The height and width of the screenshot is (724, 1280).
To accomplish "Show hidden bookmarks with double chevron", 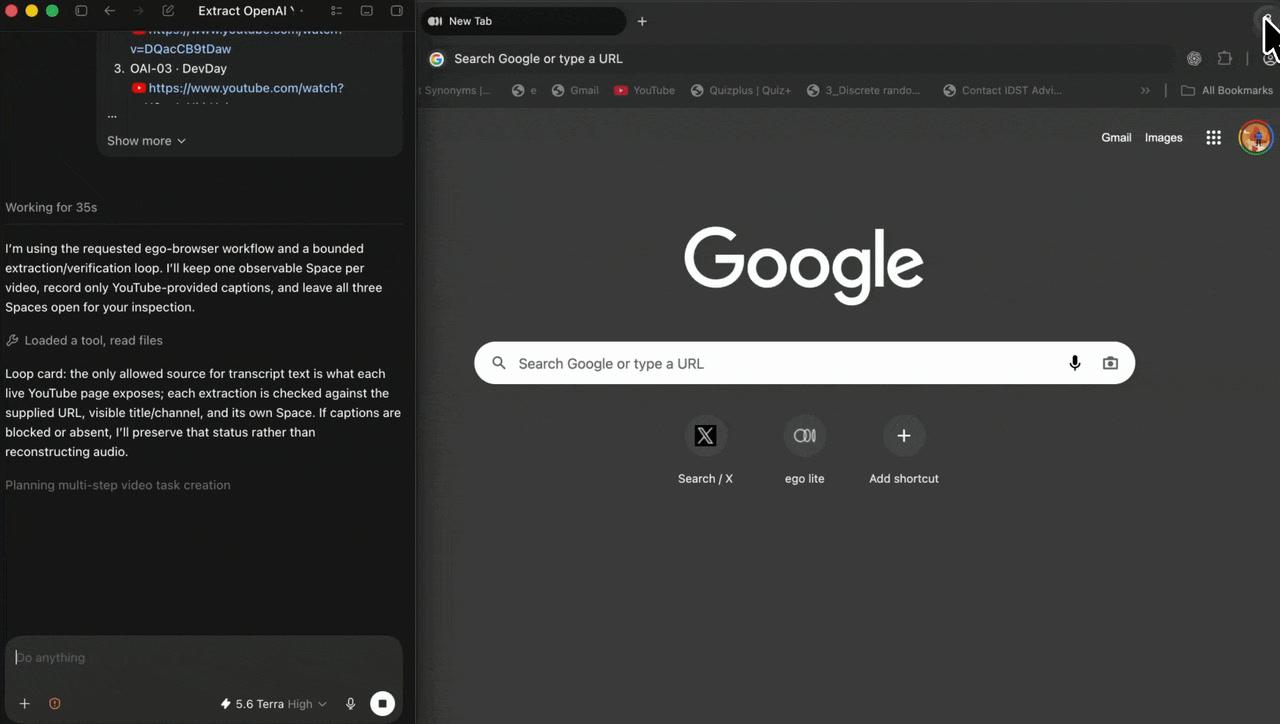I will coord(1145,90).
